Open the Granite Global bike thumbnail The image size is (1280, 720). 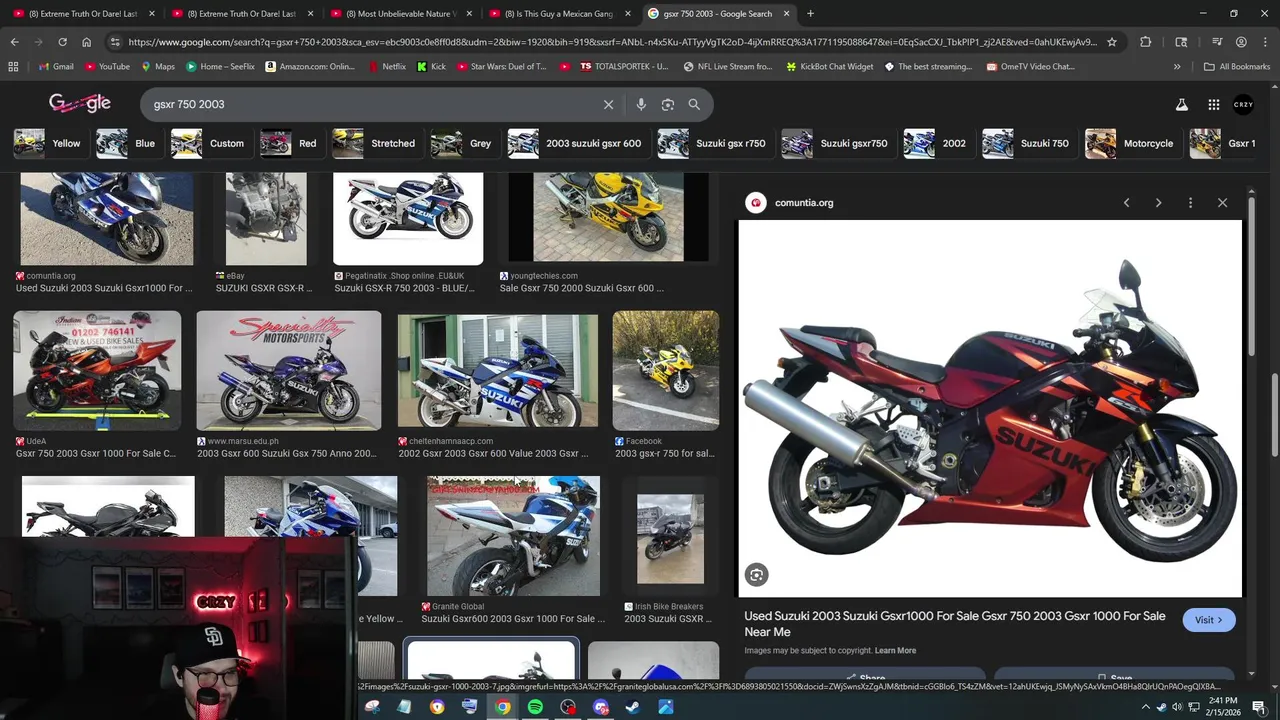[x=513, y=536]
